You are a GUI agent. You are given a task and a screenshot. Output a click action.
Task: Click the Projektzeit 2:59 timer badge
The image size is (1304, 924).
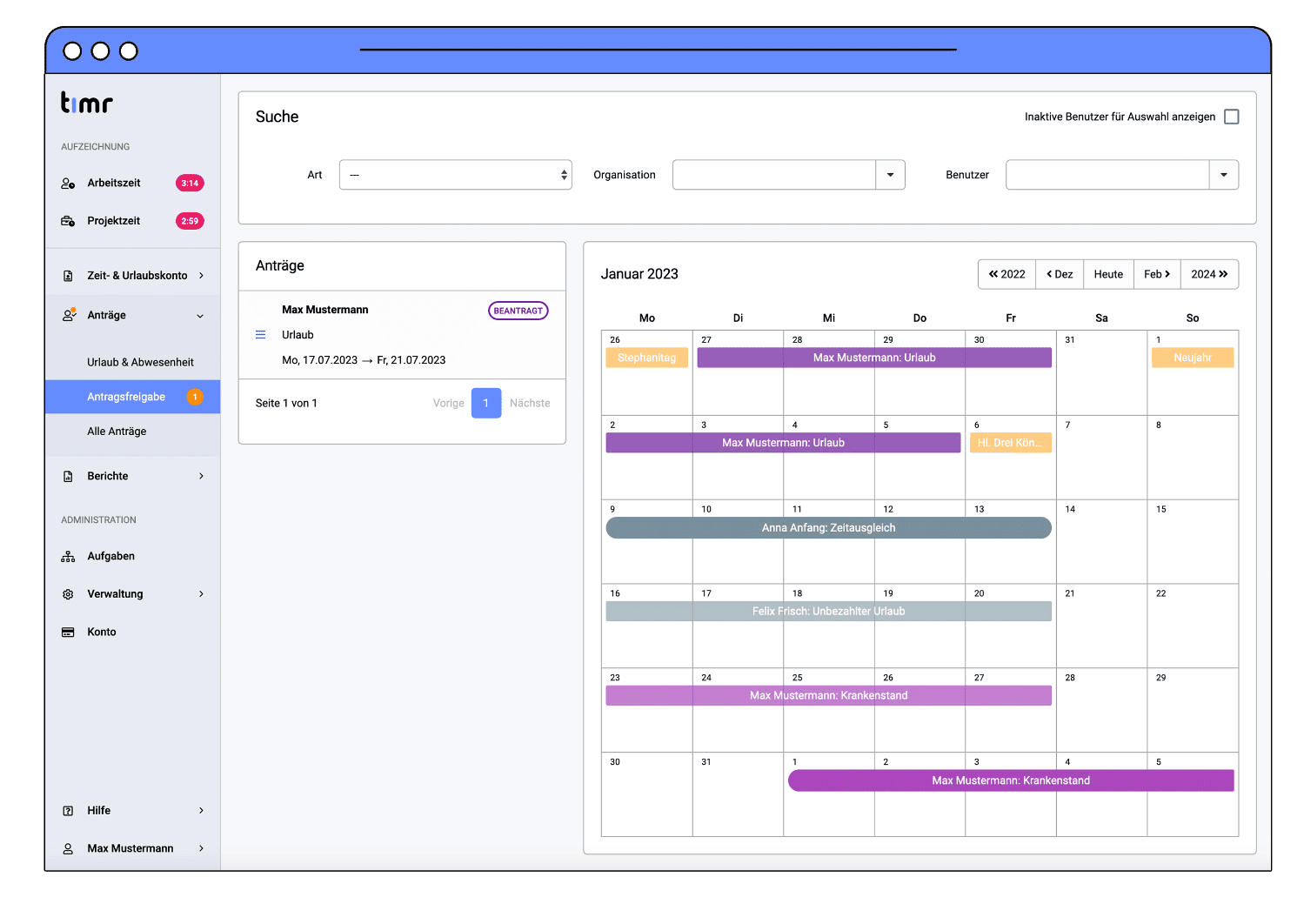coord(190,221)
